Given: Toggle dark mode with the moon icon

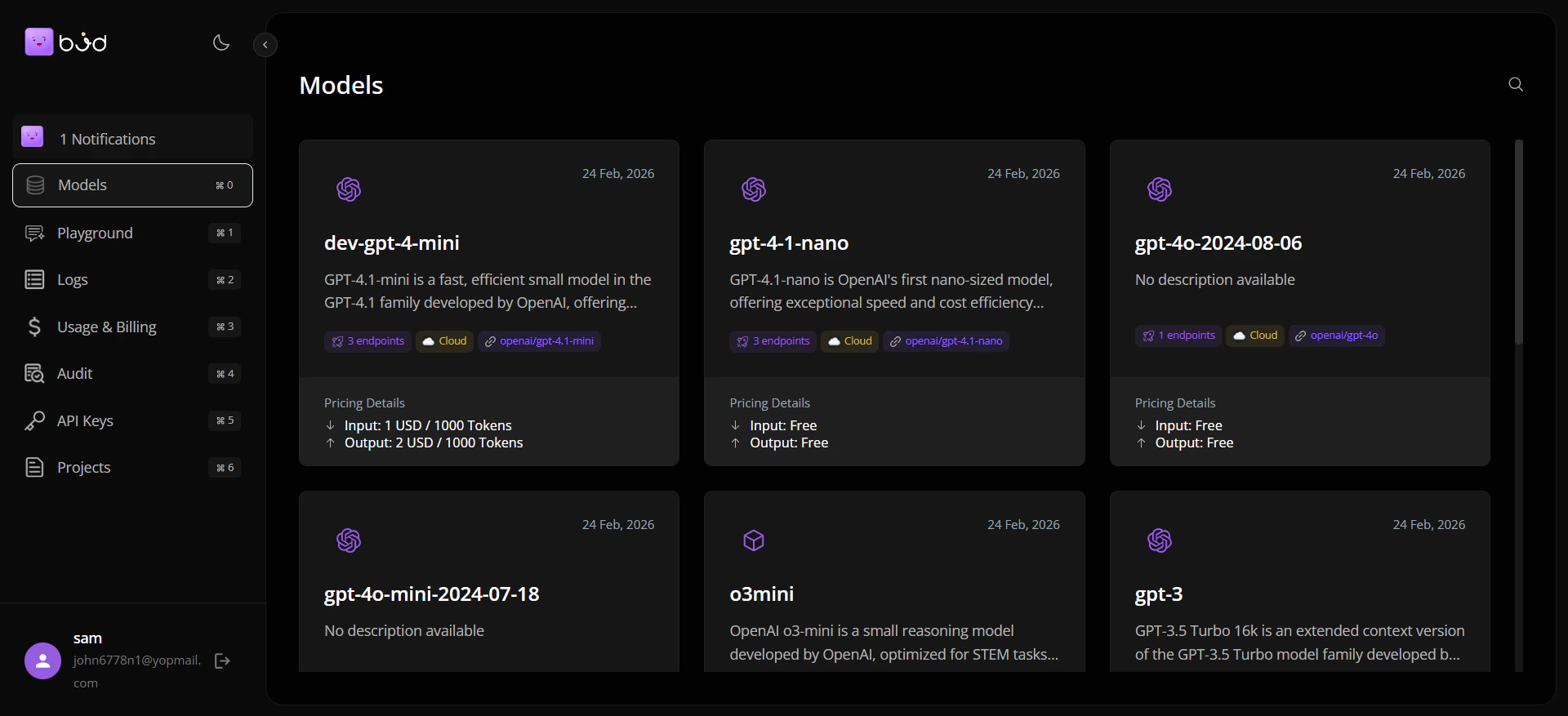Looking at the screenshot, I should click(x=221, y=42).
